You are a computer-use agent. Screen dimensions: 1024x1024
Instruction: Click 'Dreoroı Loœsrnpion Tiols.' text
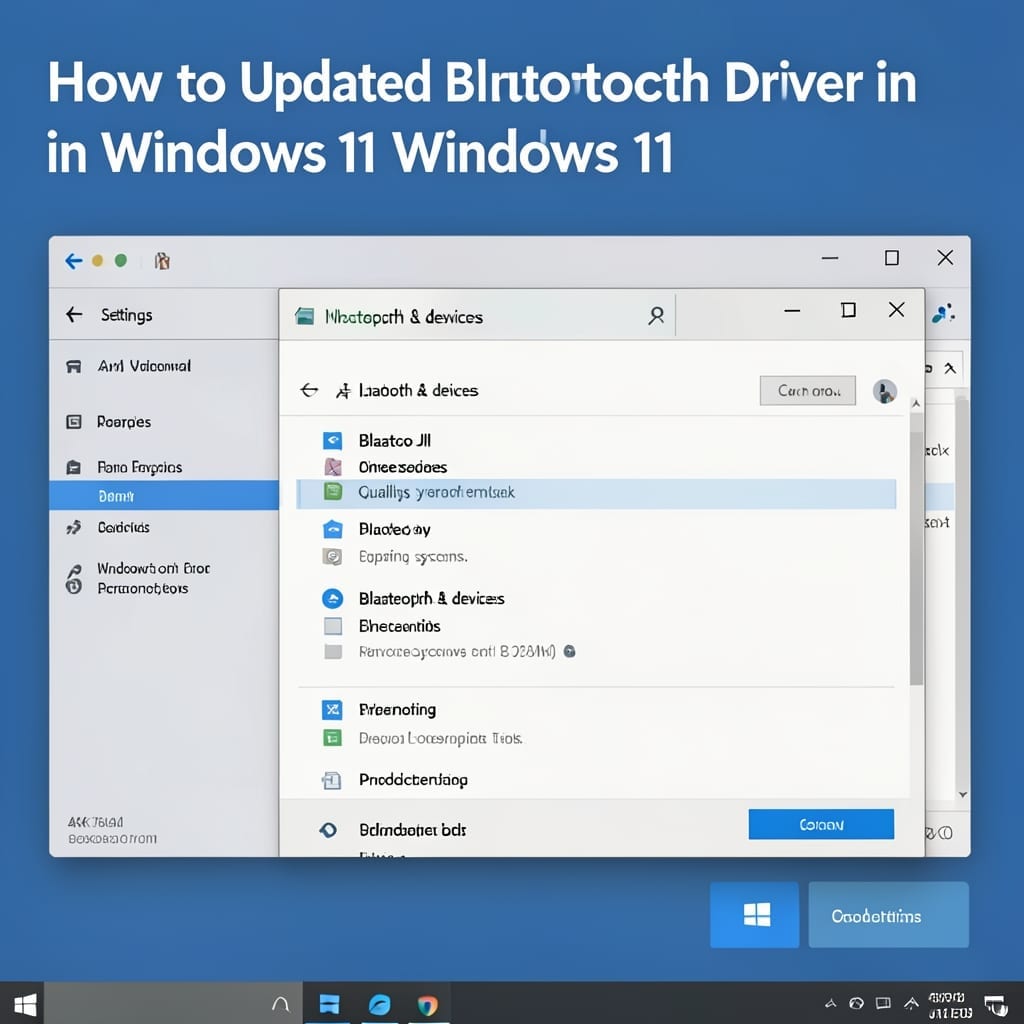click(x=440, y=739)
